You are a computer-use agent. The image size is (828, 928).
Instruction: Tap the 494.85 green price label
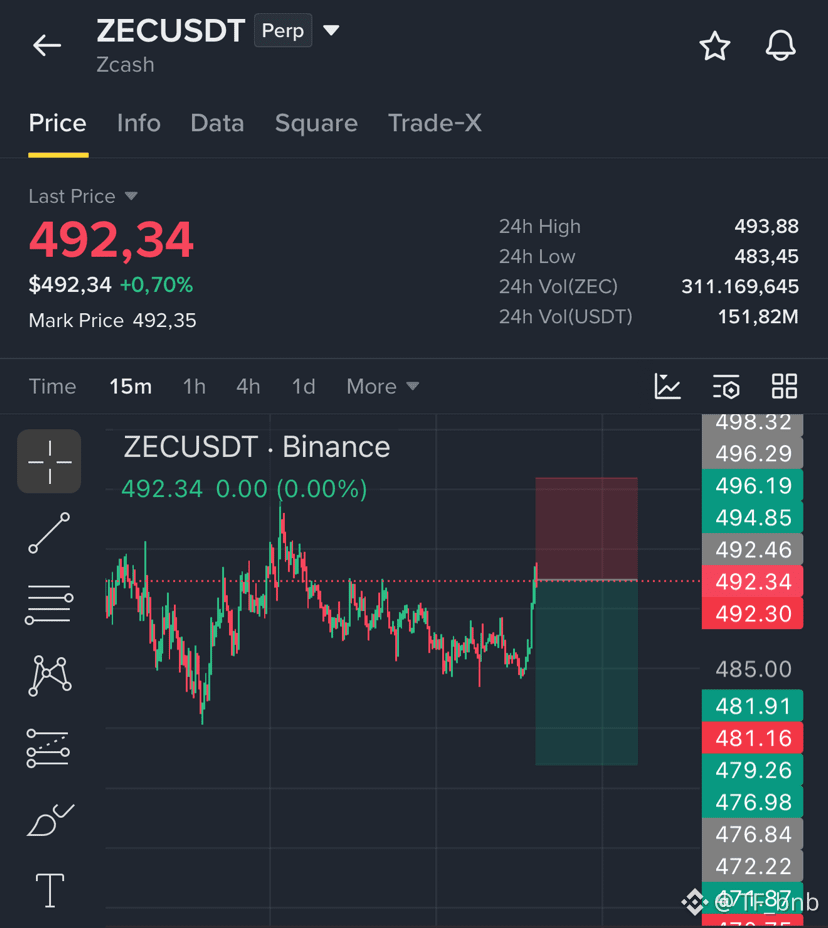(x=752, y=517)
